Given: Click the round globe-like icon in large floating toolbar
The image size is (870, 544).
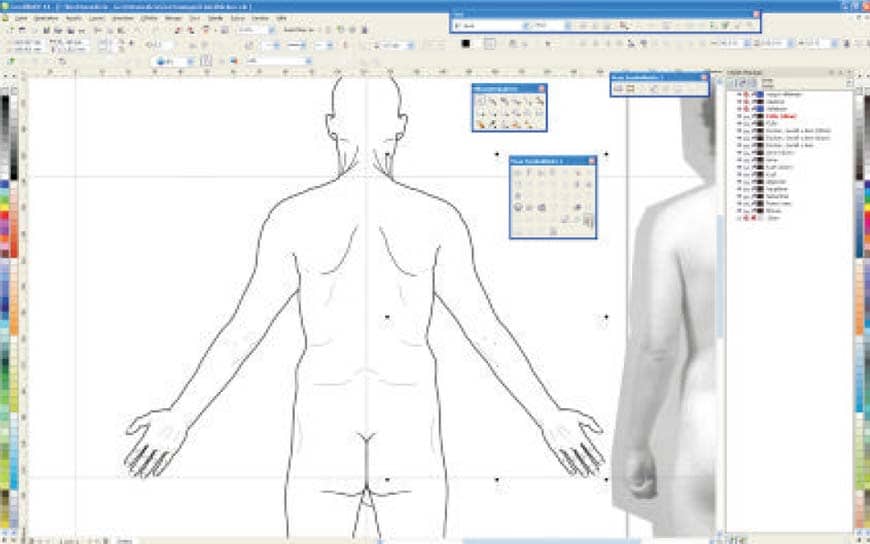Looking at the screenshot, I should click(x=518, y=207).
